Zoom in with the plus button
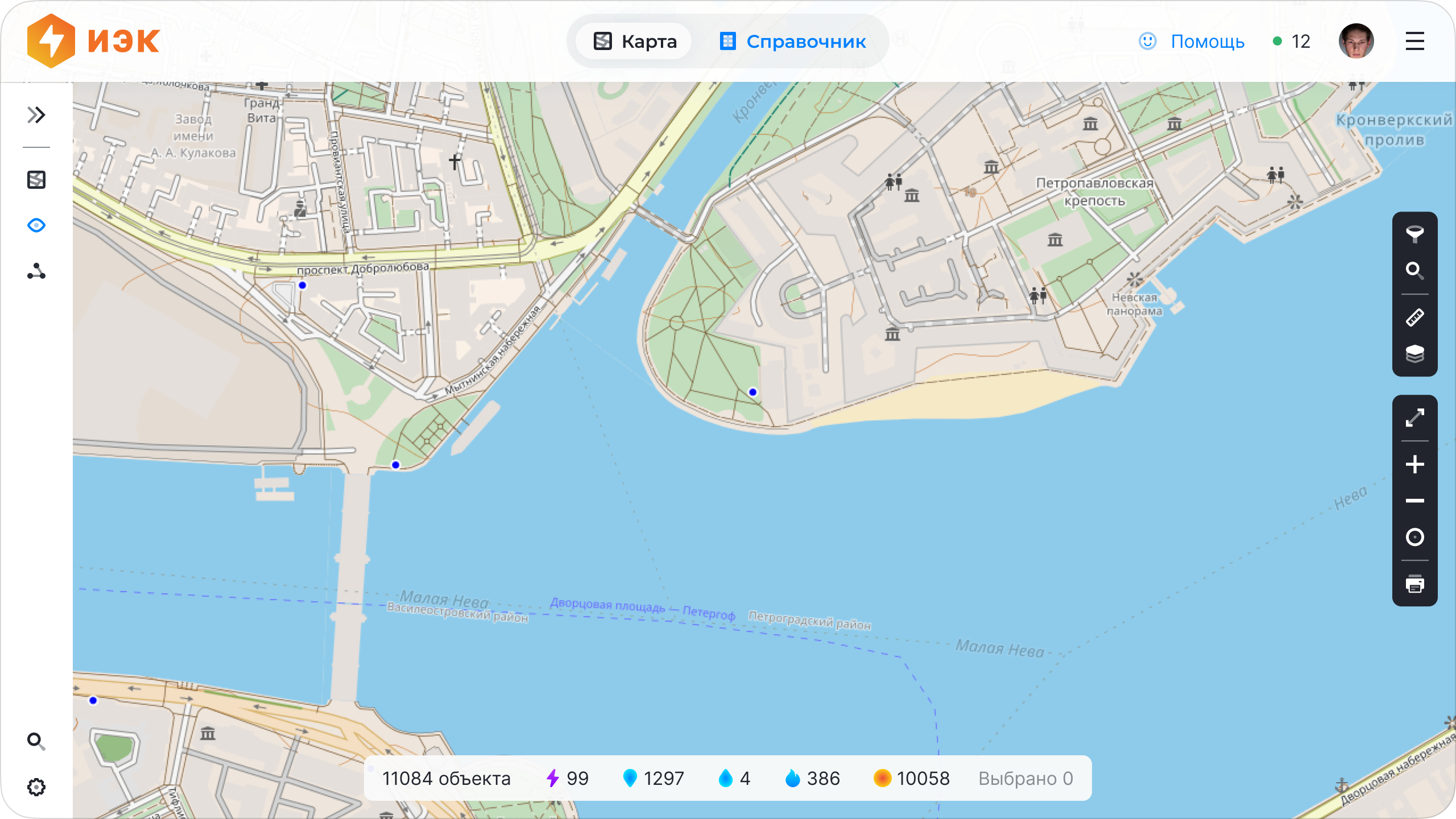 coord(1414,465)
